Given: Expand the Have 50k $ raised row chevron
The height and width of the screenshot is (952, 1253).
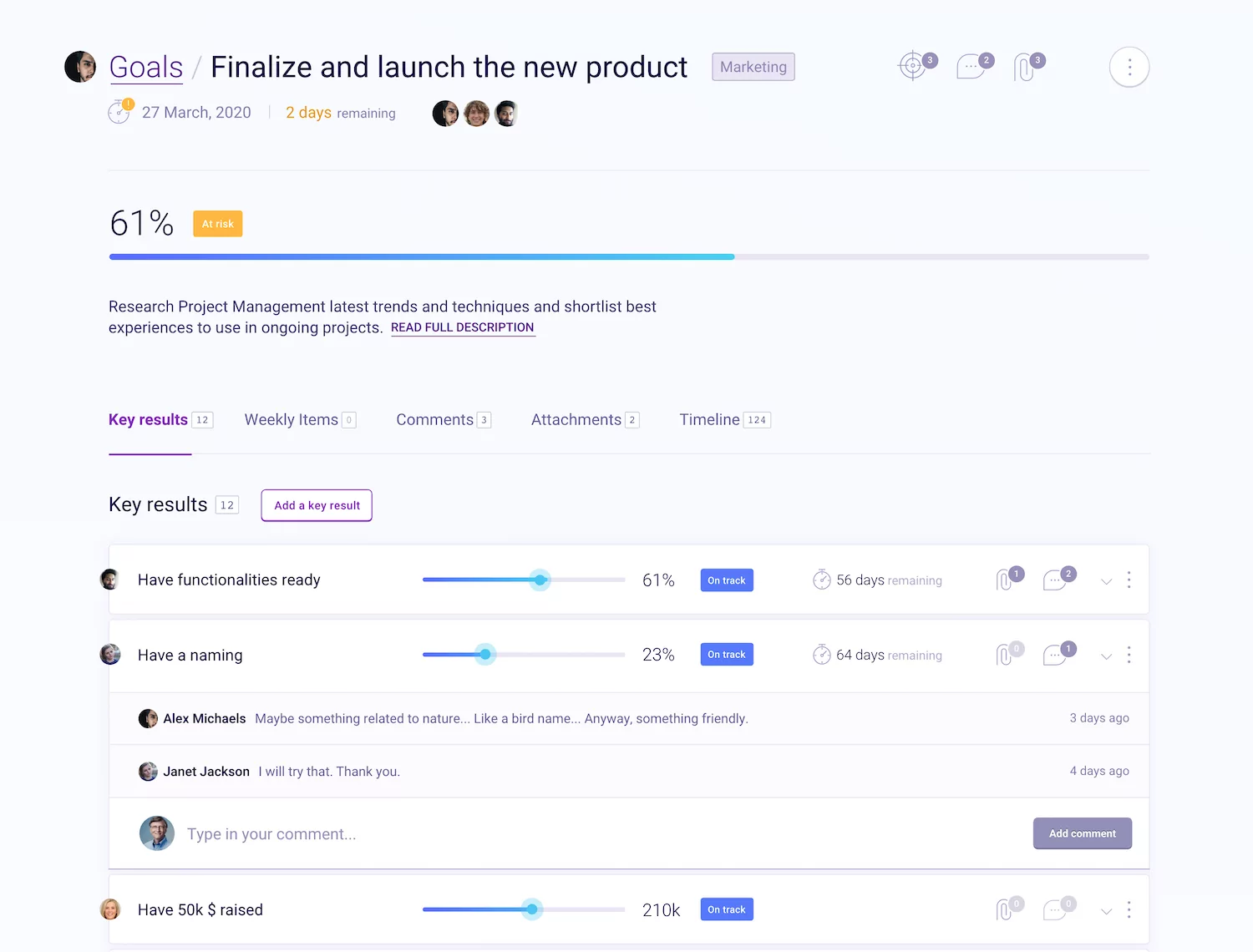Looking at the screenshot, I should [1106, 911].
